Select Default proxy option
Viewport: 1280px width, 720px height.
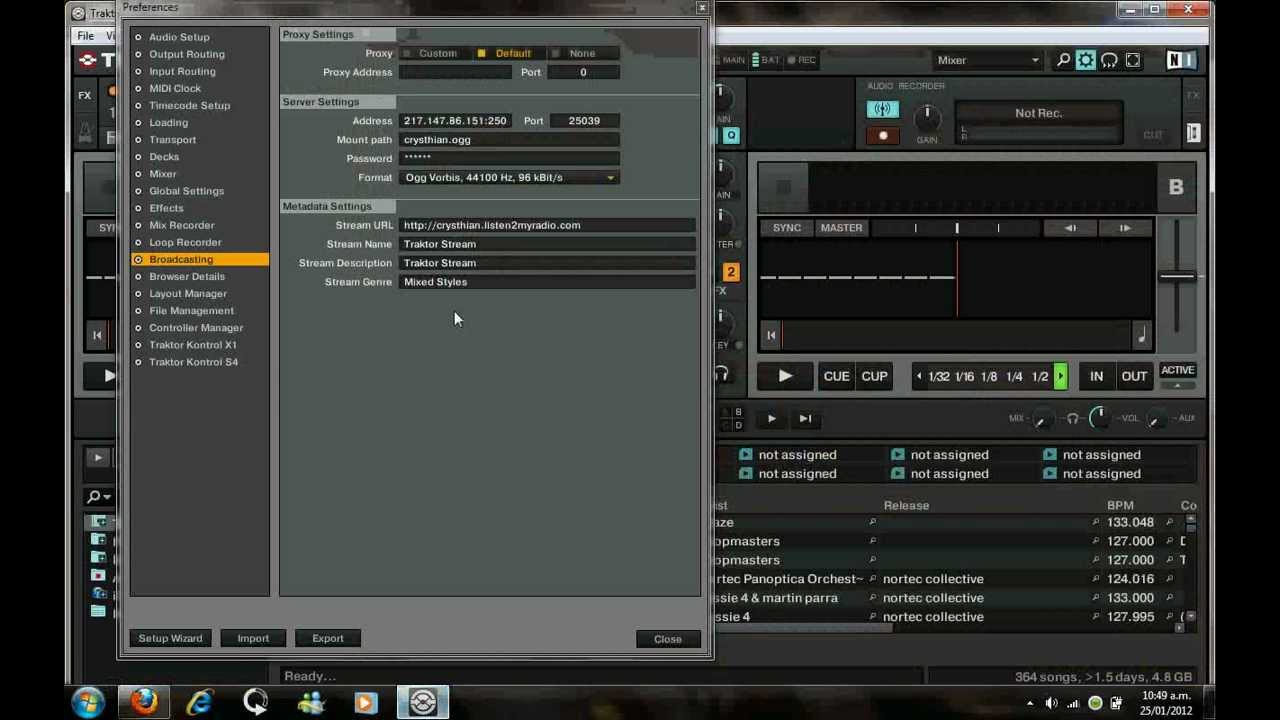click(513, 53)
